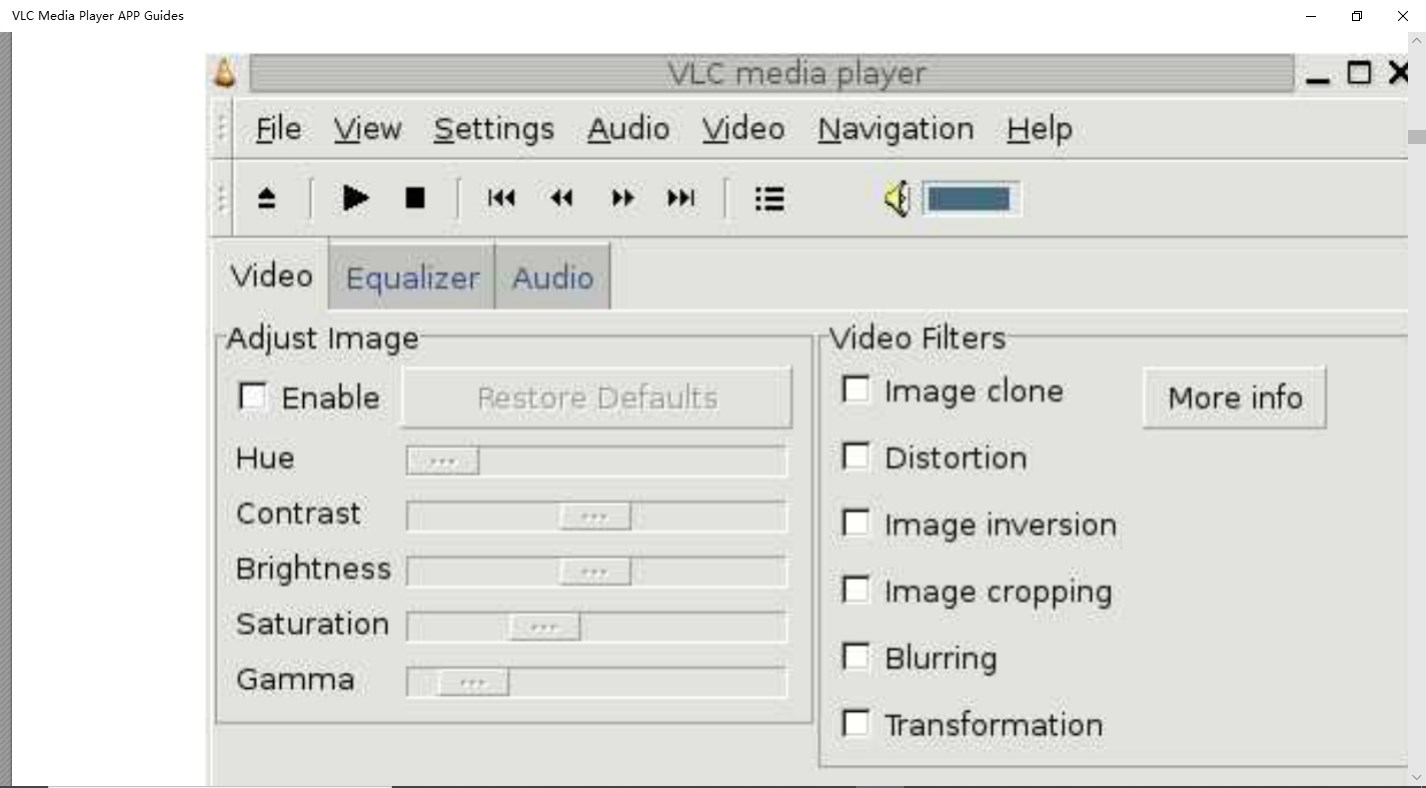Open the Navigation menu

[x=895, y=129]
